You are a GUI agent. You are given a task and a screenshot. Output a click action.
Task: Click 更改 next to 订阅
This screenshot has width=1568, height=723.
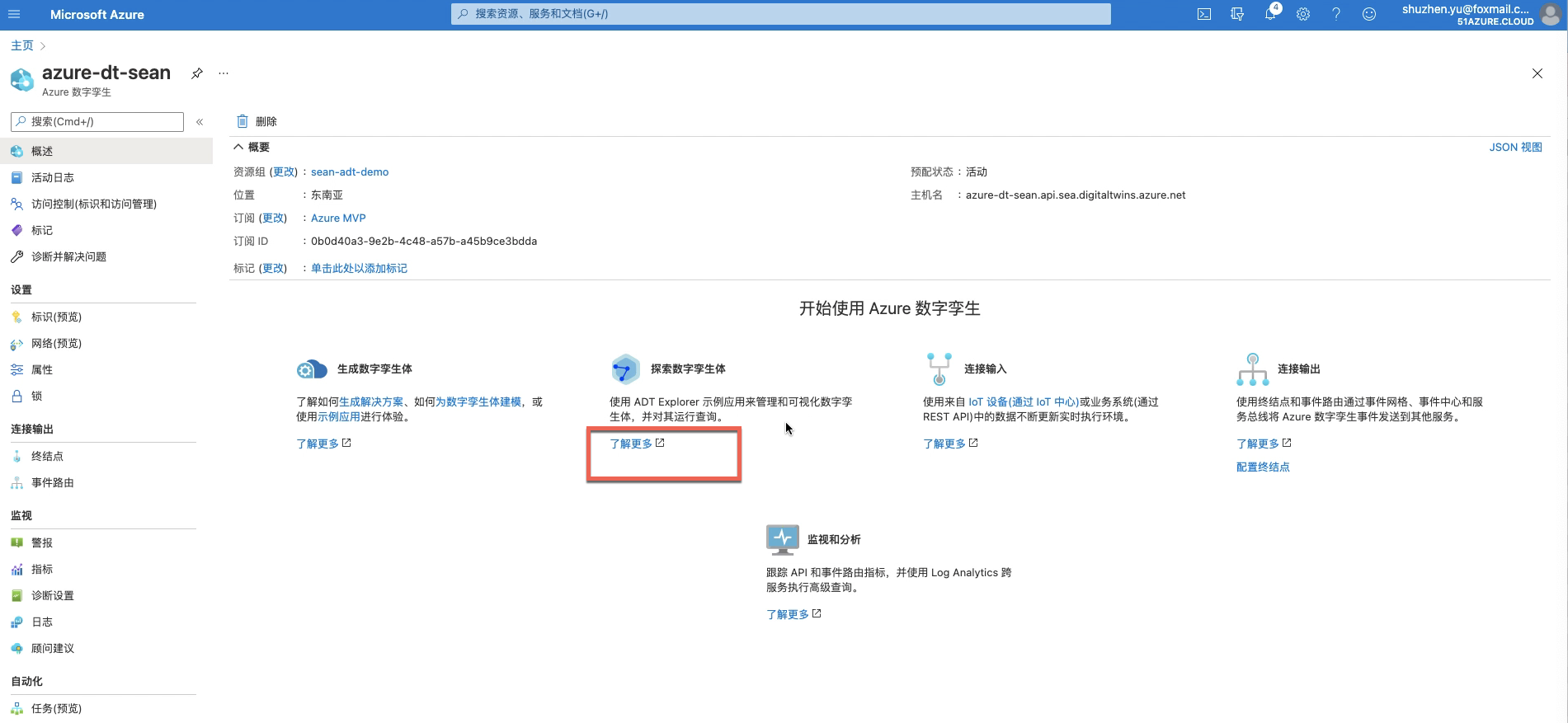click(x=273, y=218)
